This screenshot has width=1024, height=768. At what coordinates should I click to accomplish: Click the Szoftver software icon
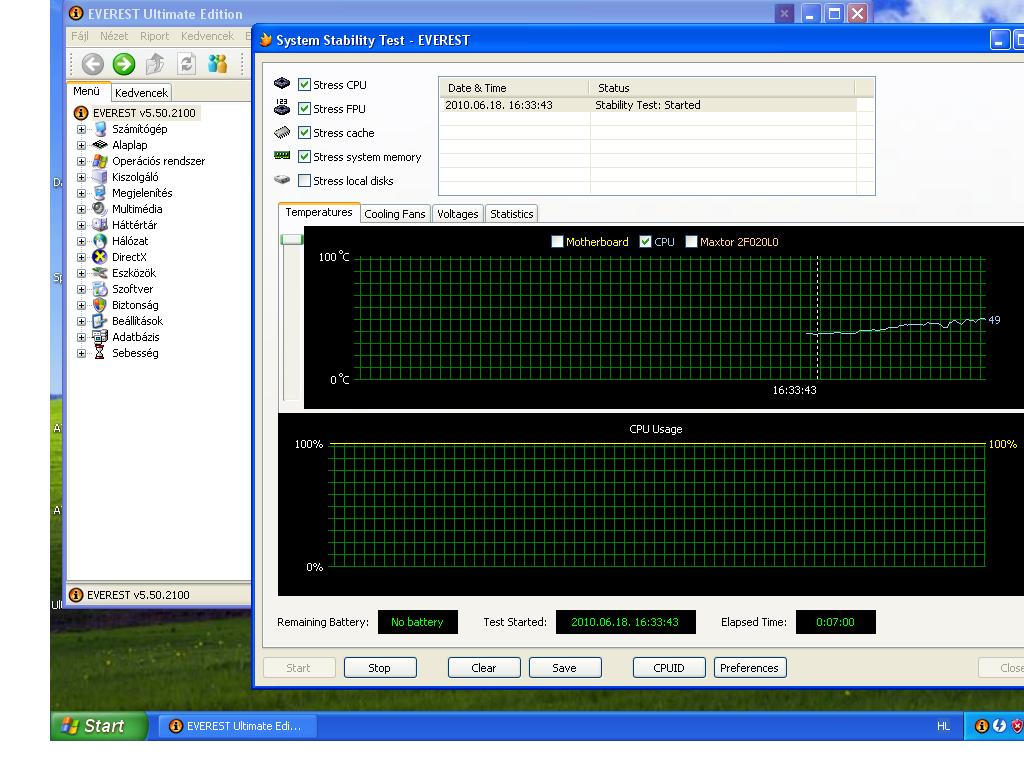[100, 289]
